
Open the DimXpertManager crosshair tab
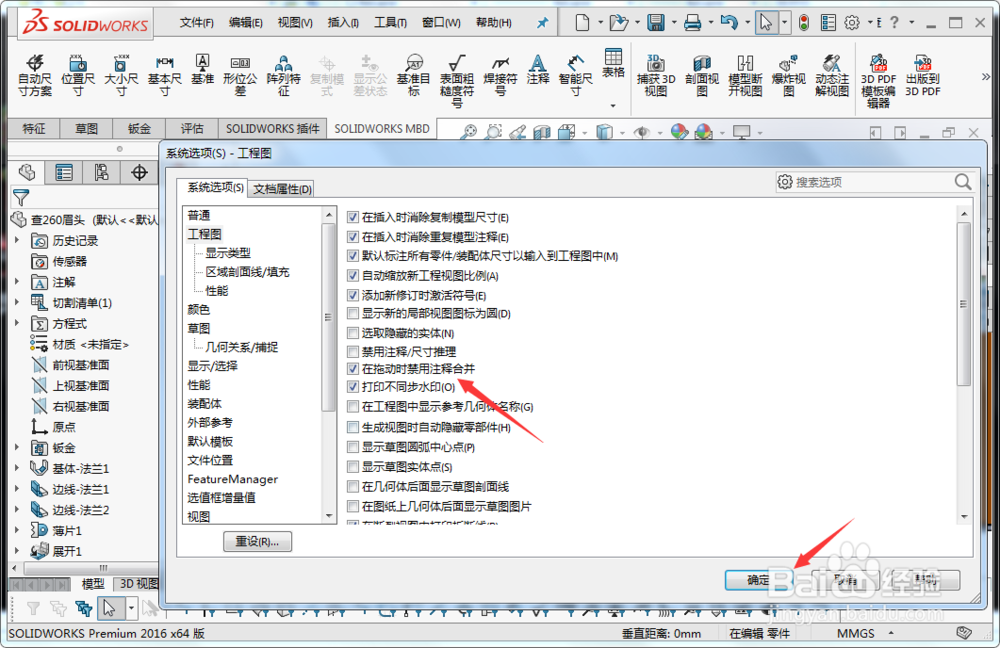(139, 172)
